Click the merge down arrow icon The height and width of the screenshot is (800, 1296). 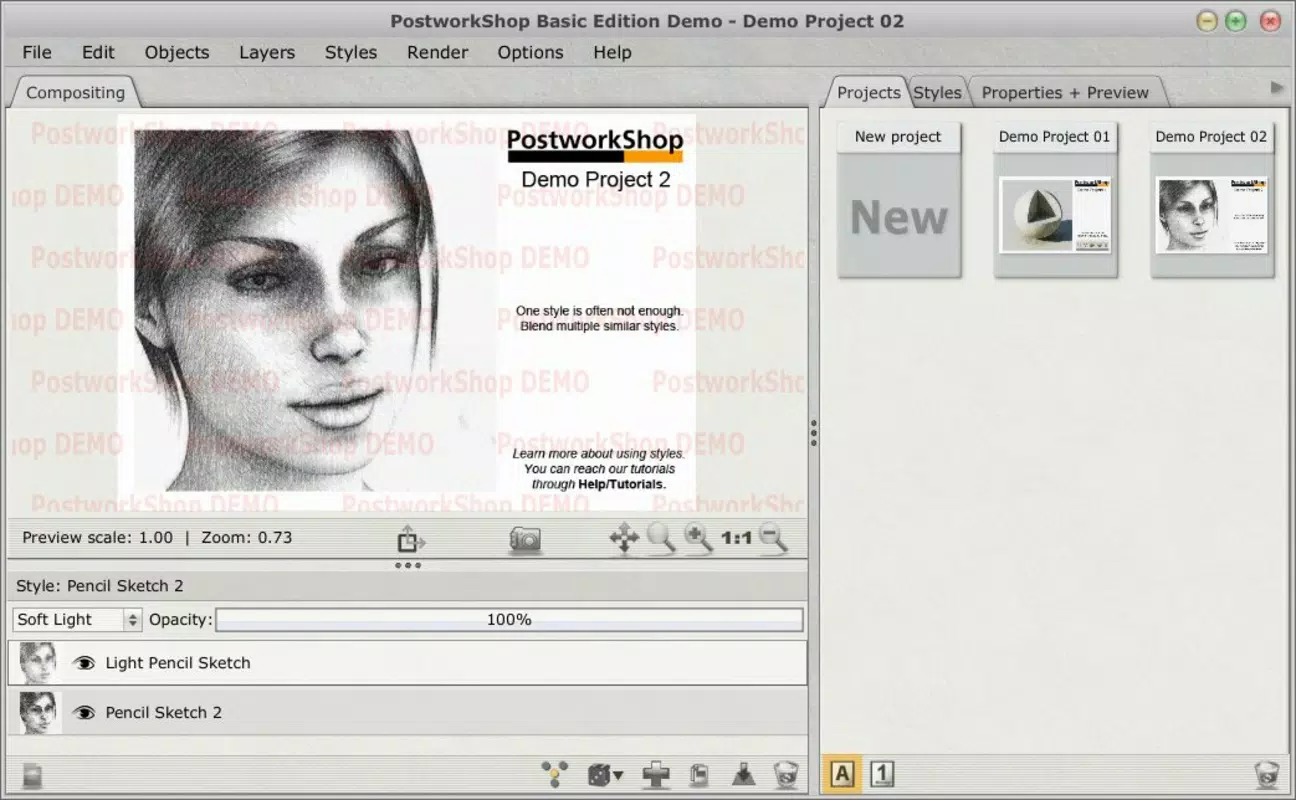743,775
